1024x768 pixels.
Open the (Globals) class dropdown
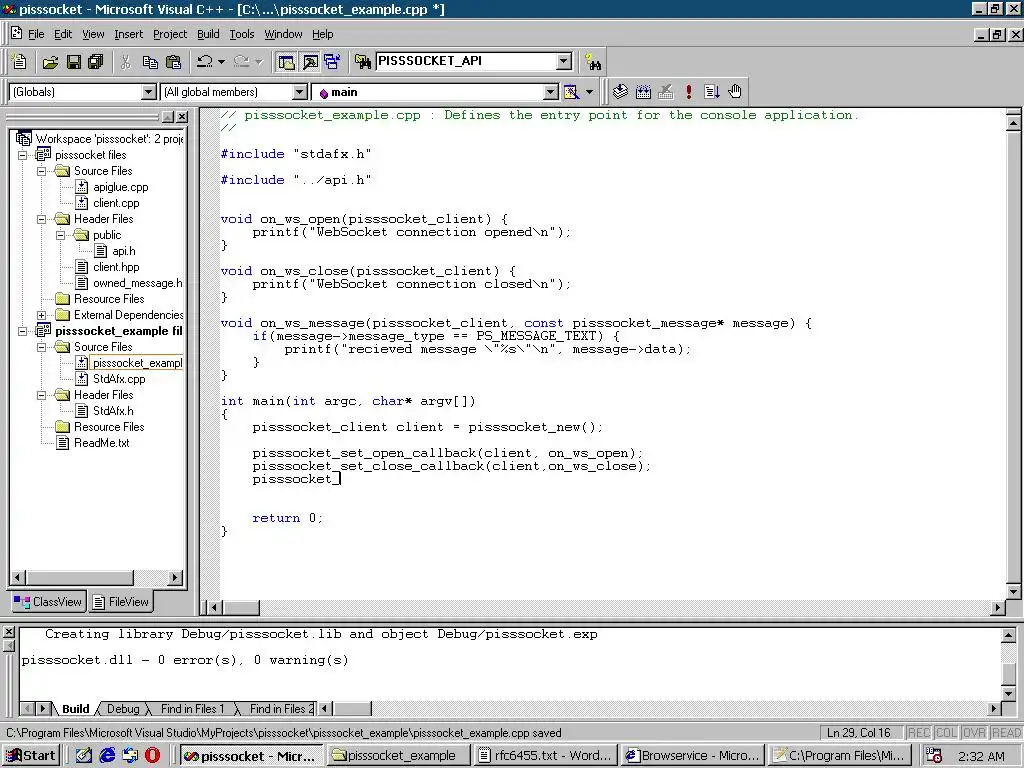click(x=149, y=92)
